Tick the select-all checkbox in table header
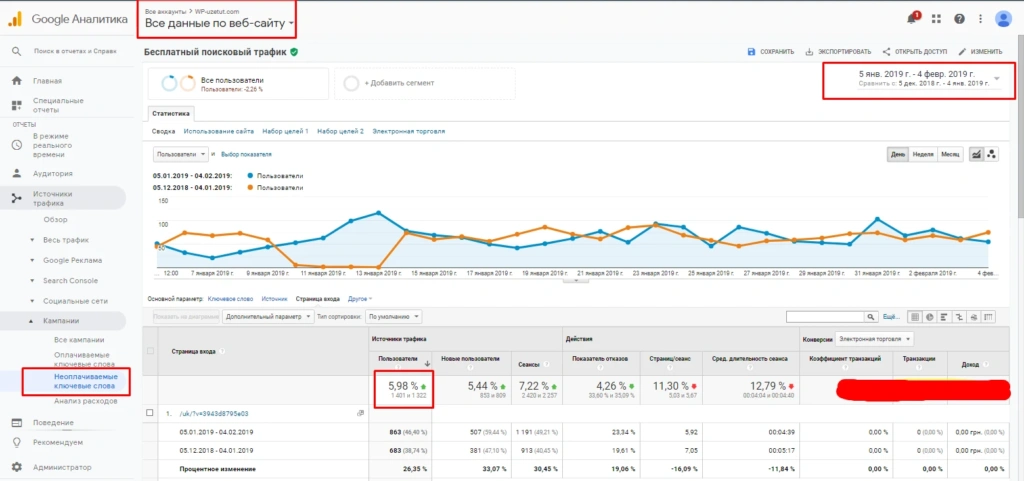 tap(150, 351)
